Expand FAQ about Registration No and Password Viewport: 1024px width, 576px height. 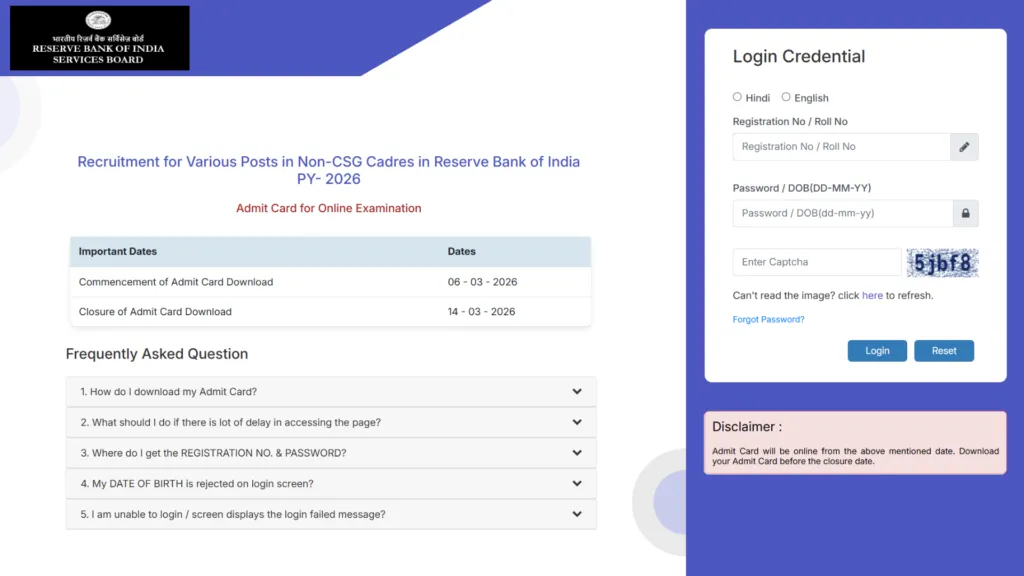[x=330, y=453]
